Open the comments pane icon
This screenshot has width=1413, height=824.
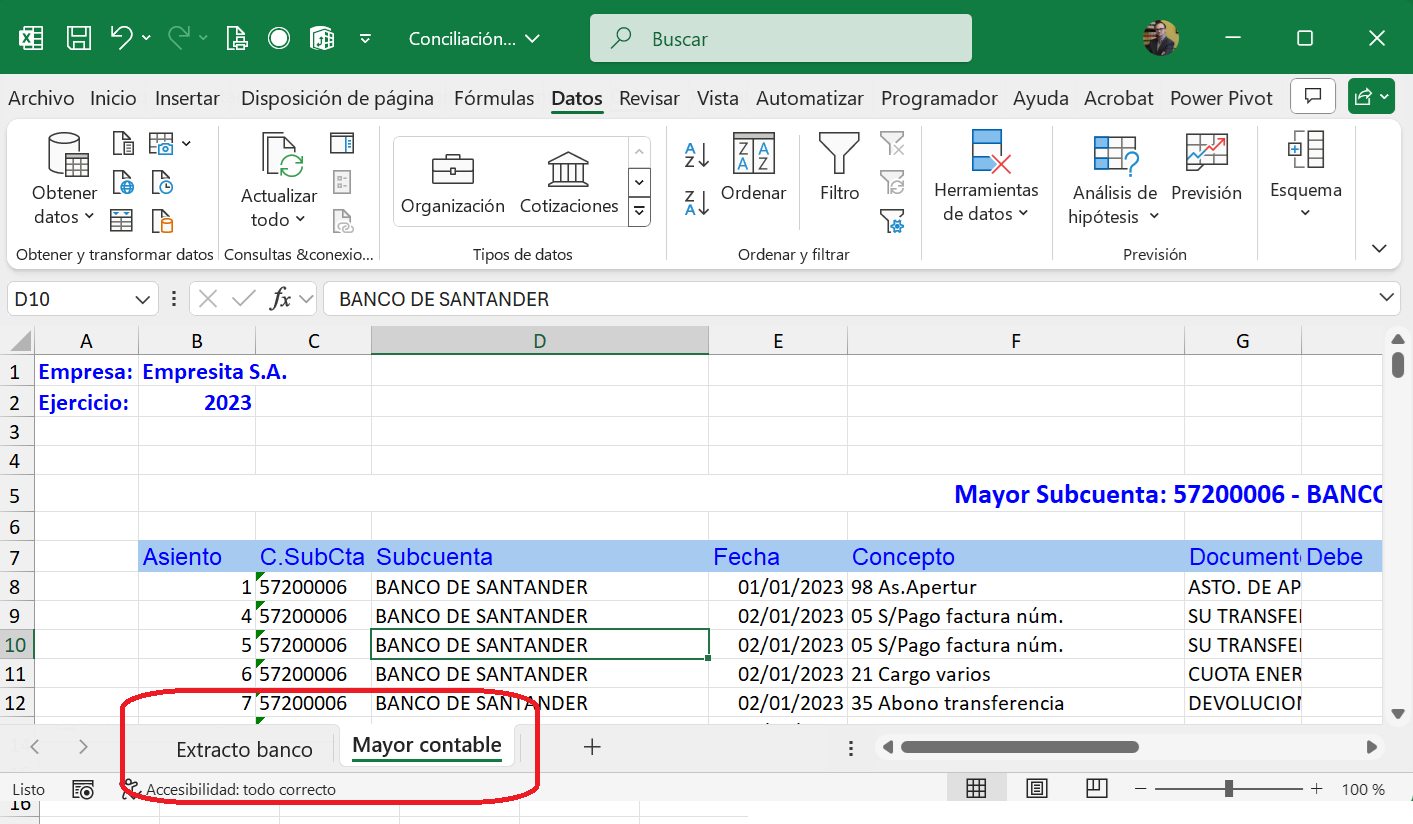click(x=1314, y=96)
